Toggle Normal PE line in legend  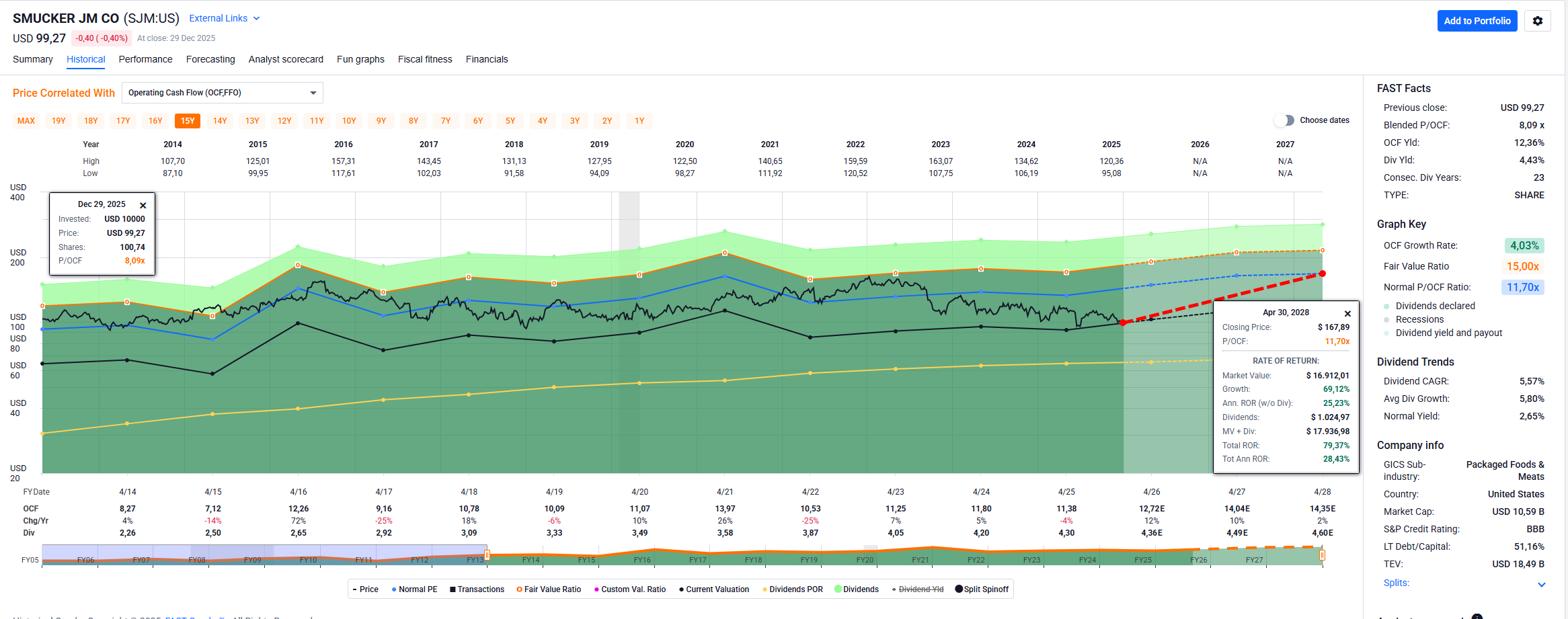point(414,589)
